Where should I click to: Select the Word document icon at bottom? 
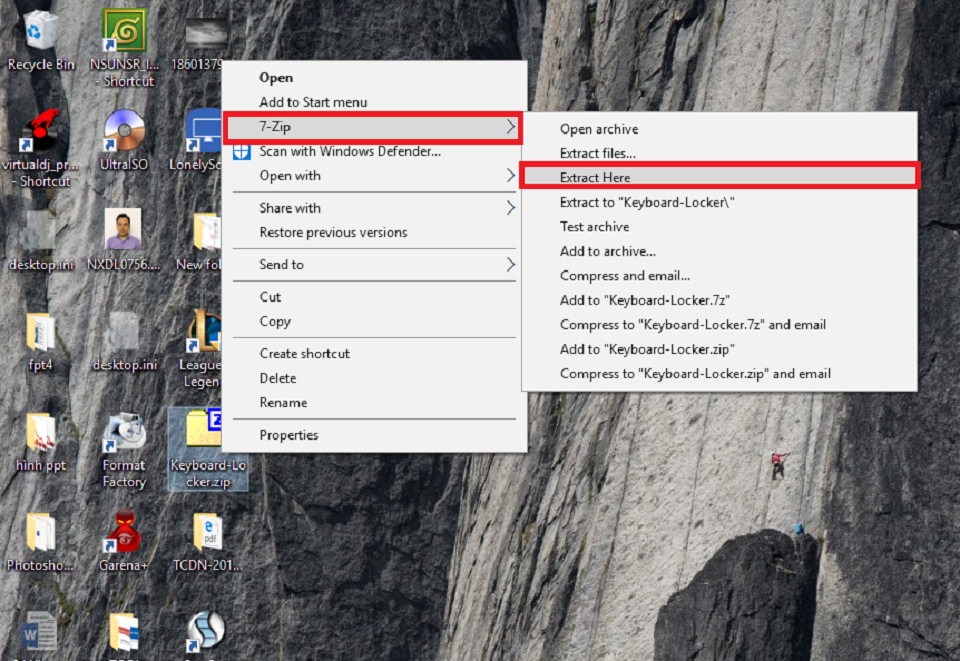click(39, 632)
